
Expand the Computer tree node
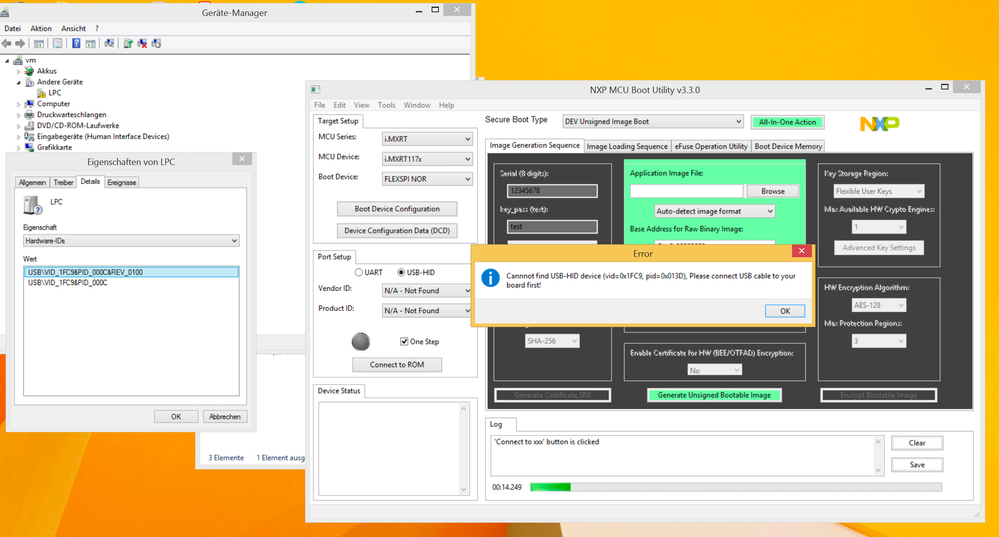[18, 104]
